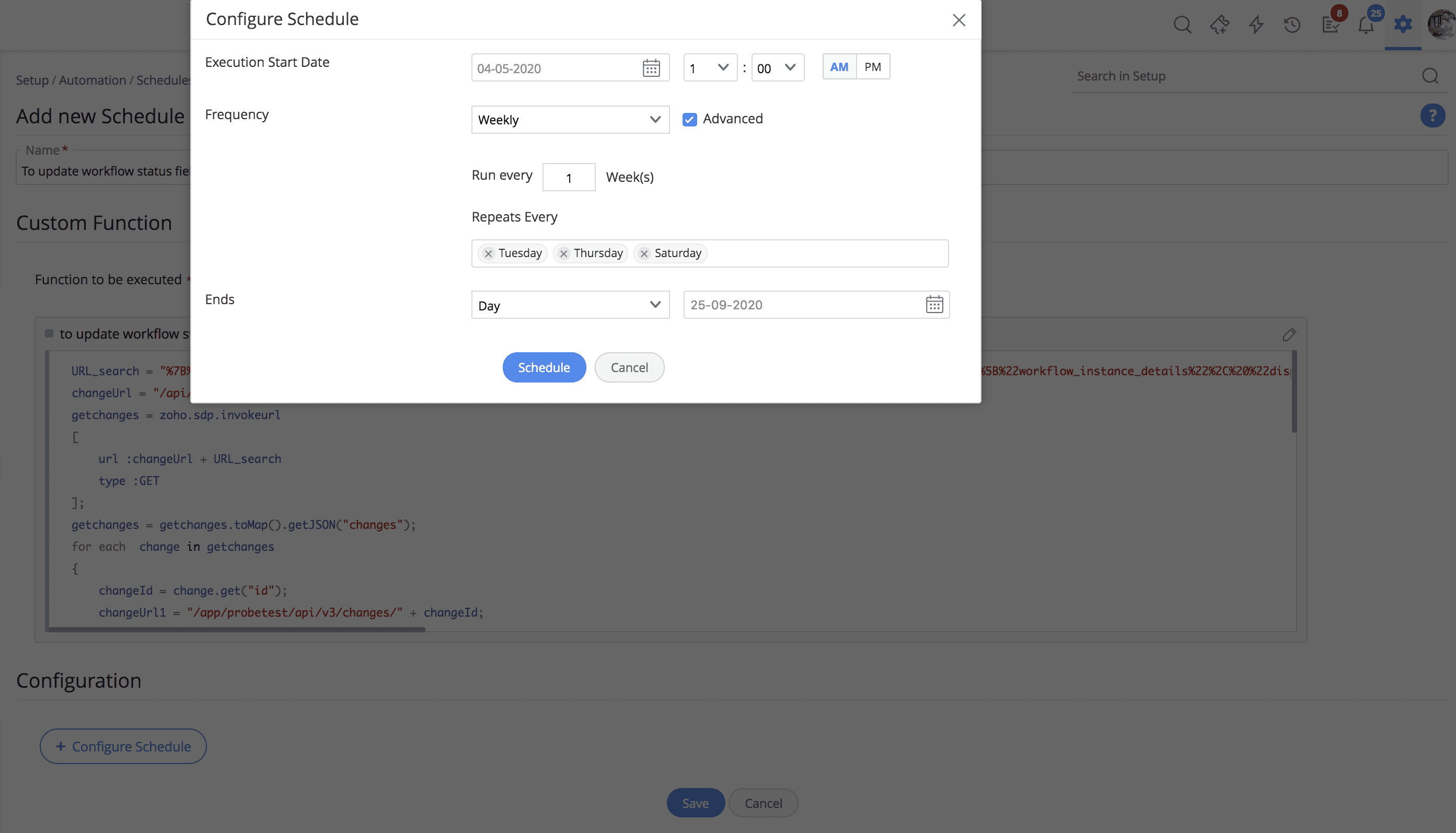Switch the time to PM
Screen dimensions: 1456x833
[x=872, y=67]
